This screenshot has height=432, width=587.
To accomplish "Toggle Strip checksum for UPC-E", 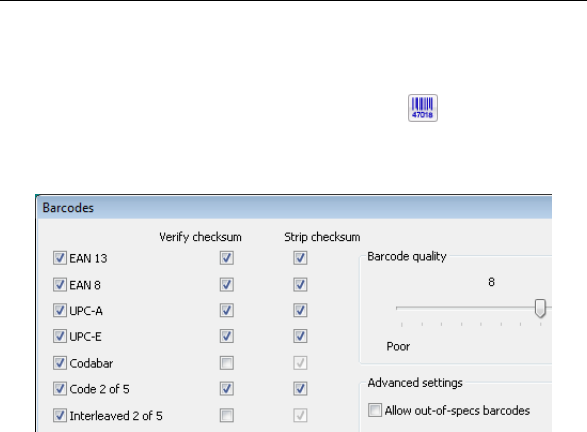I will pyautogui.click(x=300, y=336).
